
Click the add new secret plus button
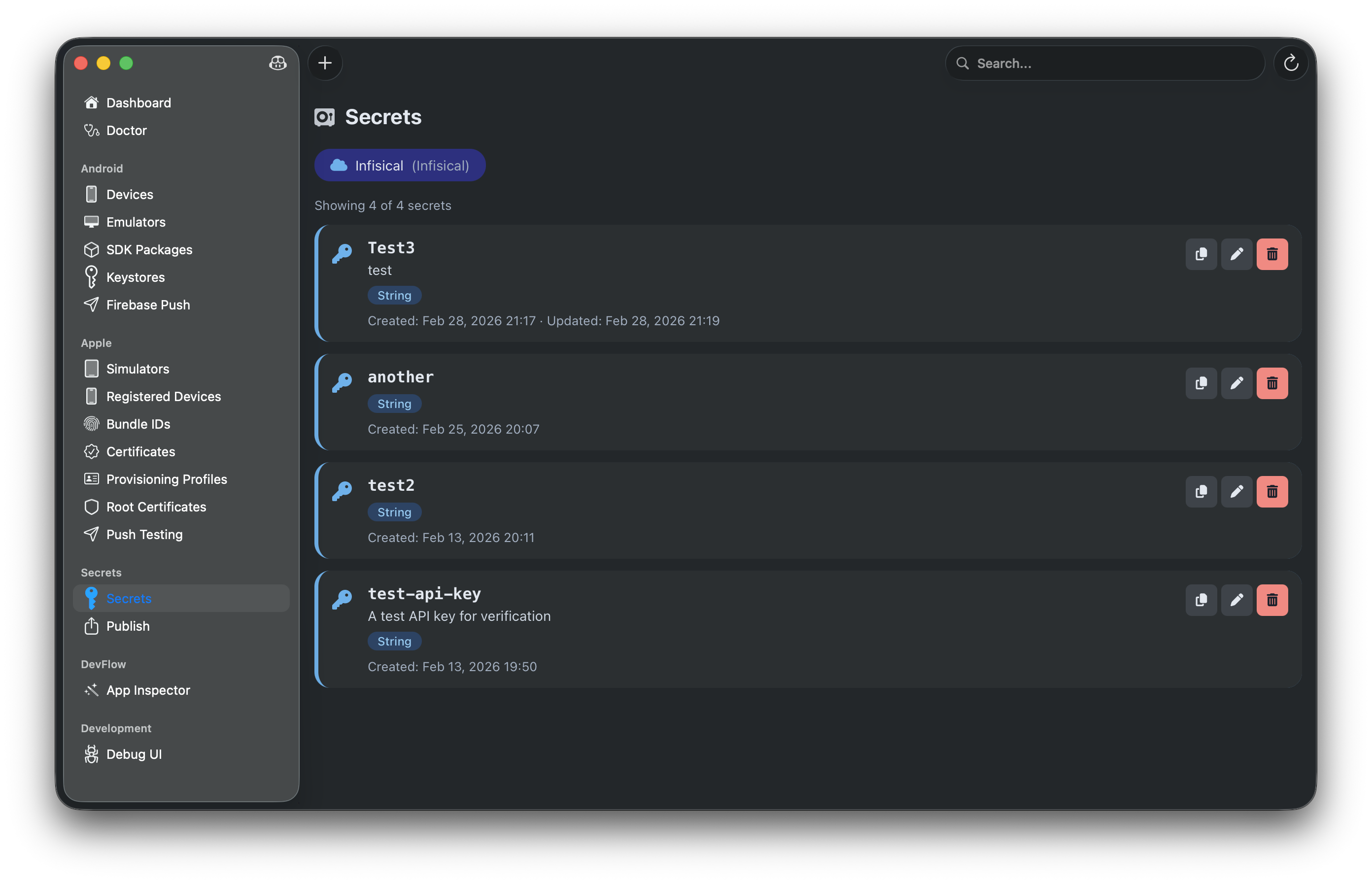(325, 63)
